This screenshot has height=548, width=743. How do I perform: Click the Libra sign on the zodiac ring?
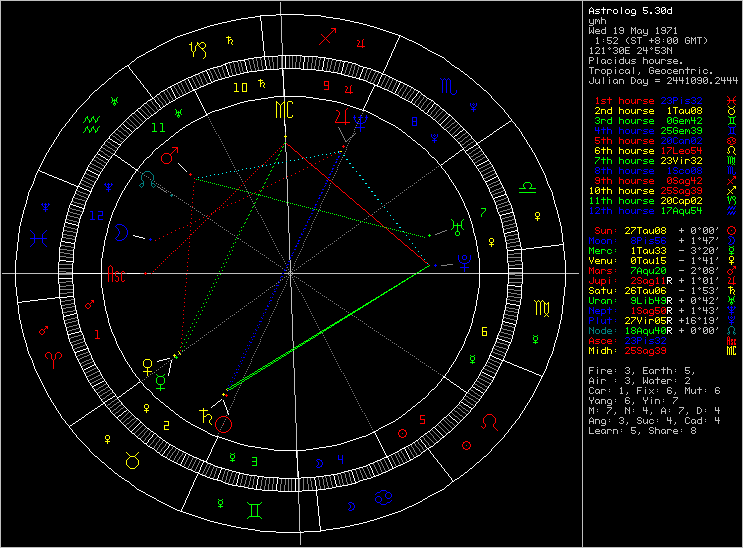click(x=526, y=187)
